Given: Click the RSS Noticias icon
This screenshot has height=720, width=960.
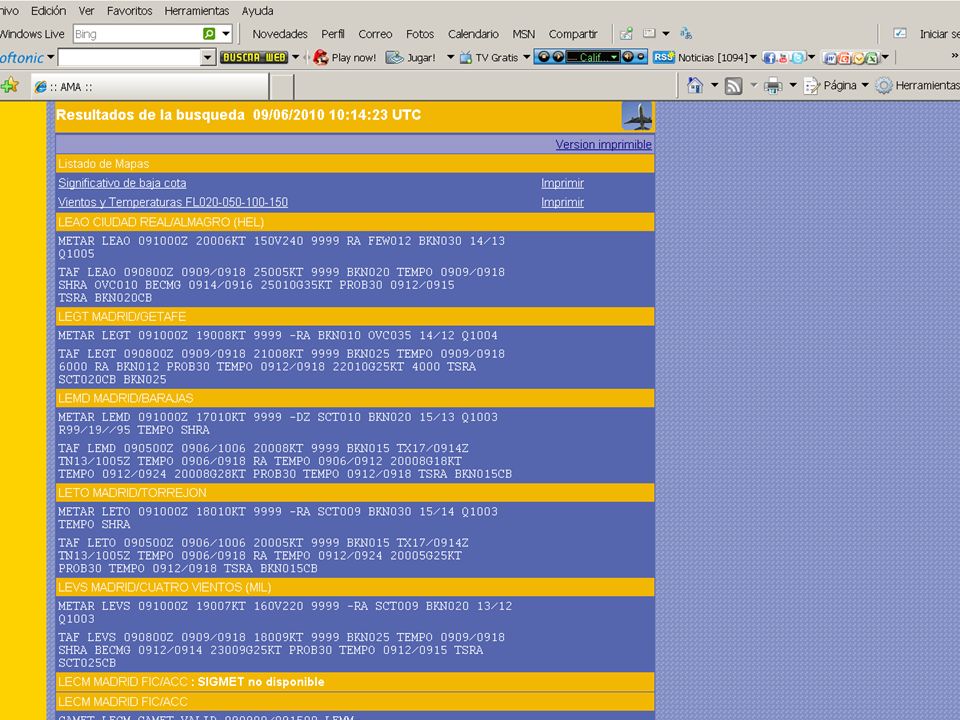Looking at the screenshot, I should tap(664, 57).
